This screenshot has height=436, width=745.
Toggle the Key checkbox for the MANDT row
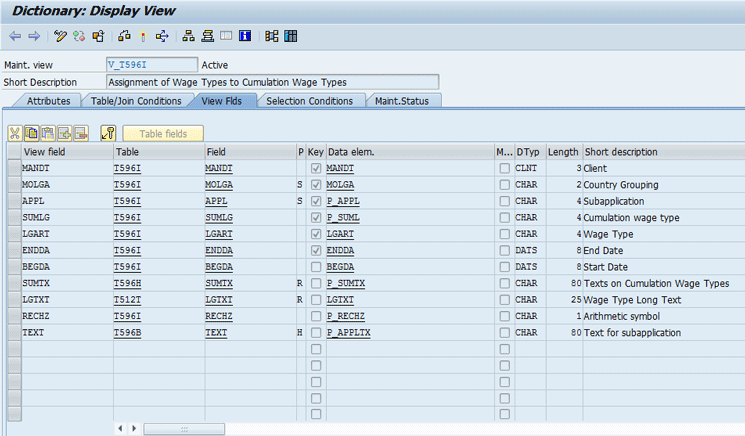316,169
